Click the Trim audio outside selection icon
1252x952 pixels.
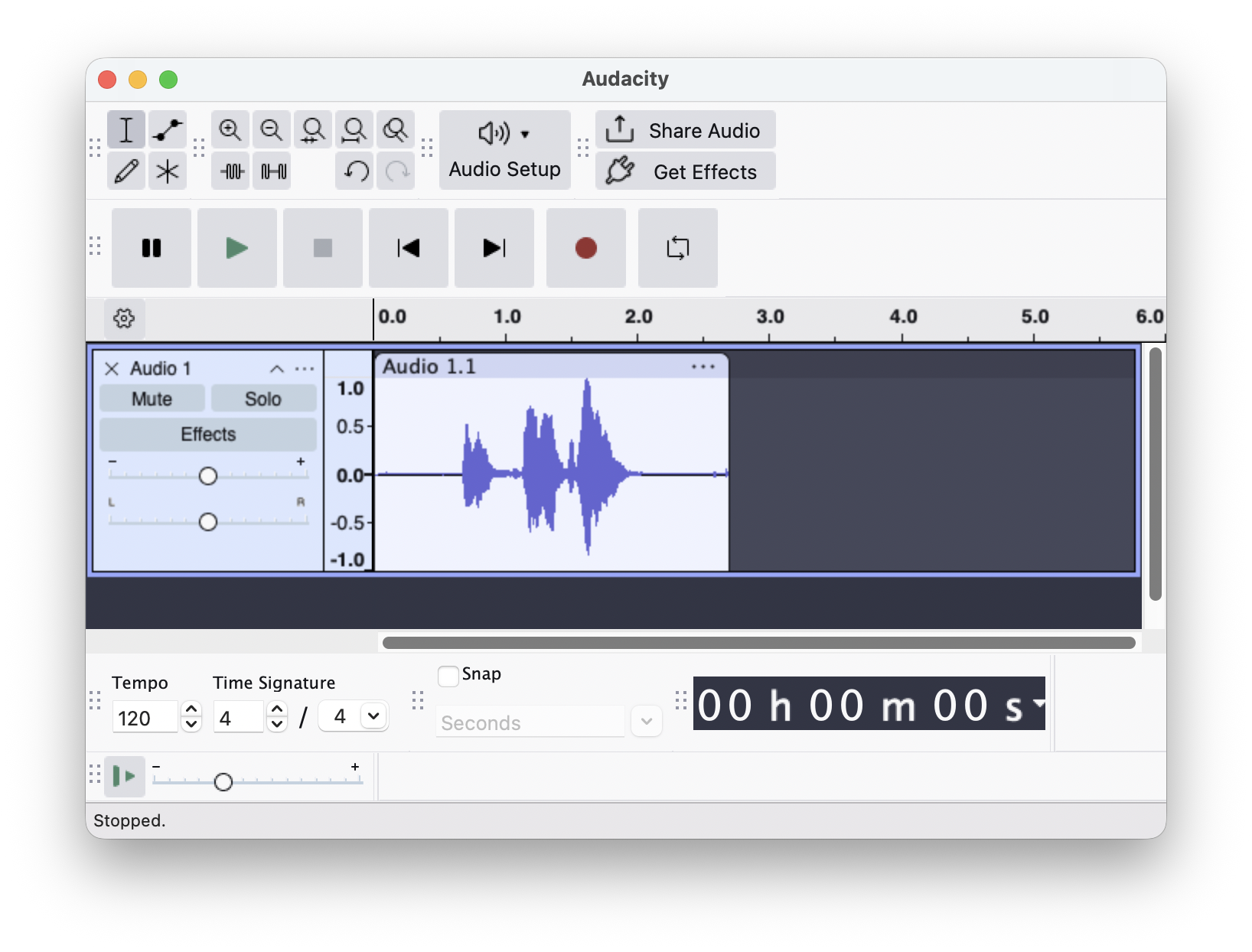point(232,171)
